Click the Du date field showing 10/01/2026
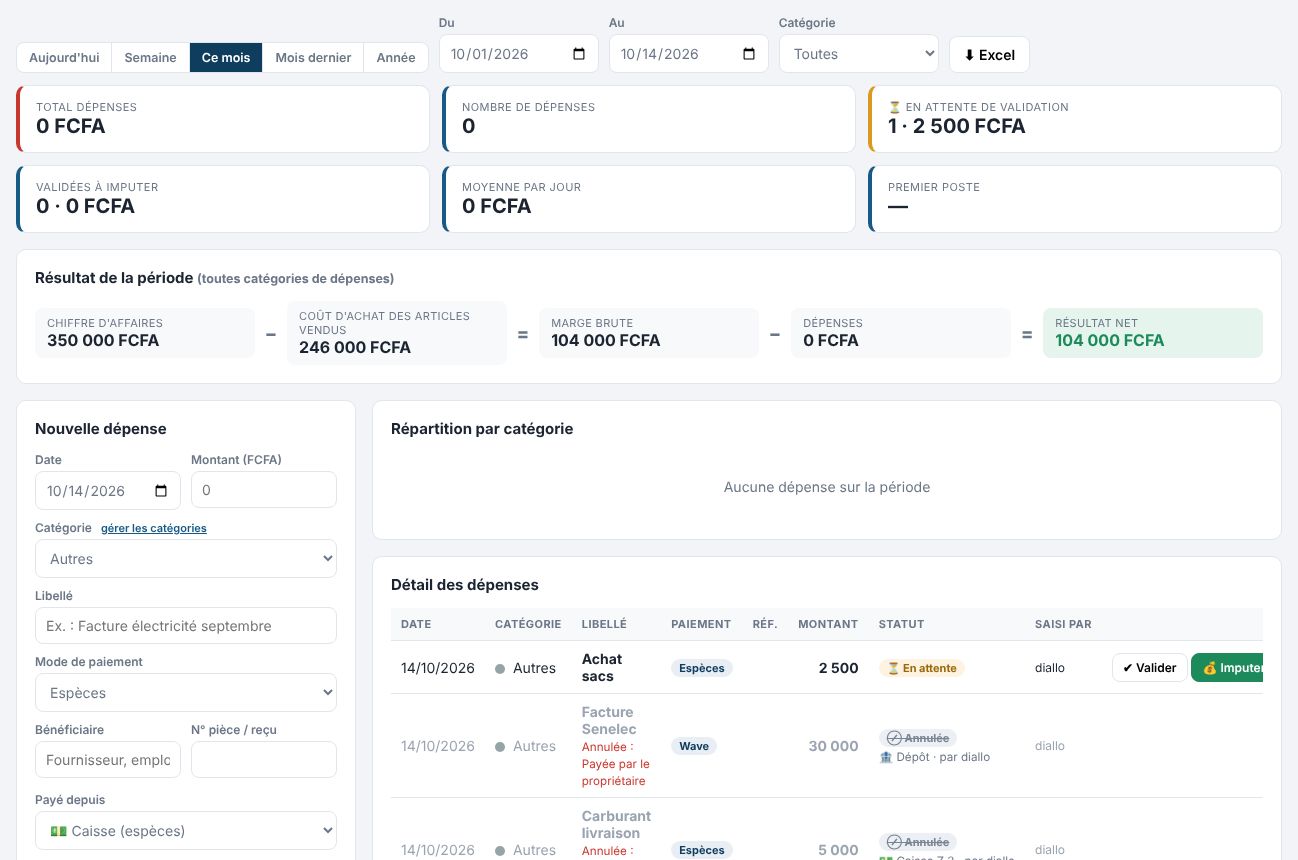Screen dimensions: 1298x860 519,54
